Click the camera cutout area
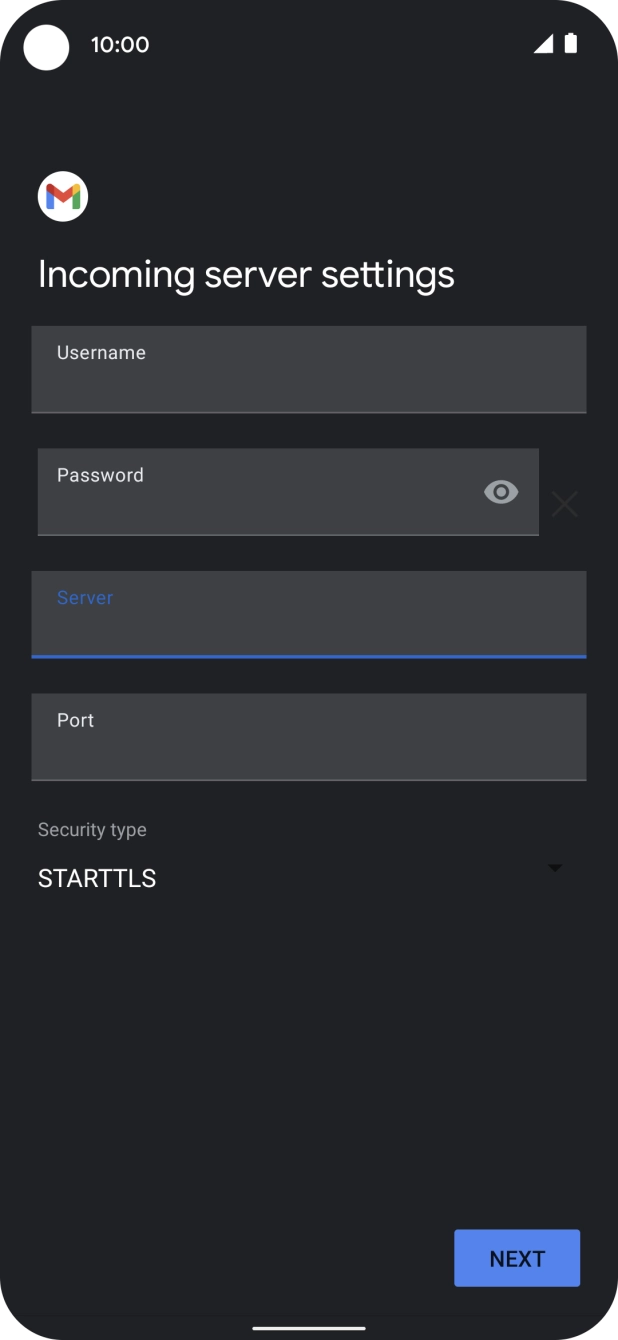The height and width of the screenshot is (1340, 618). (47, 47)
